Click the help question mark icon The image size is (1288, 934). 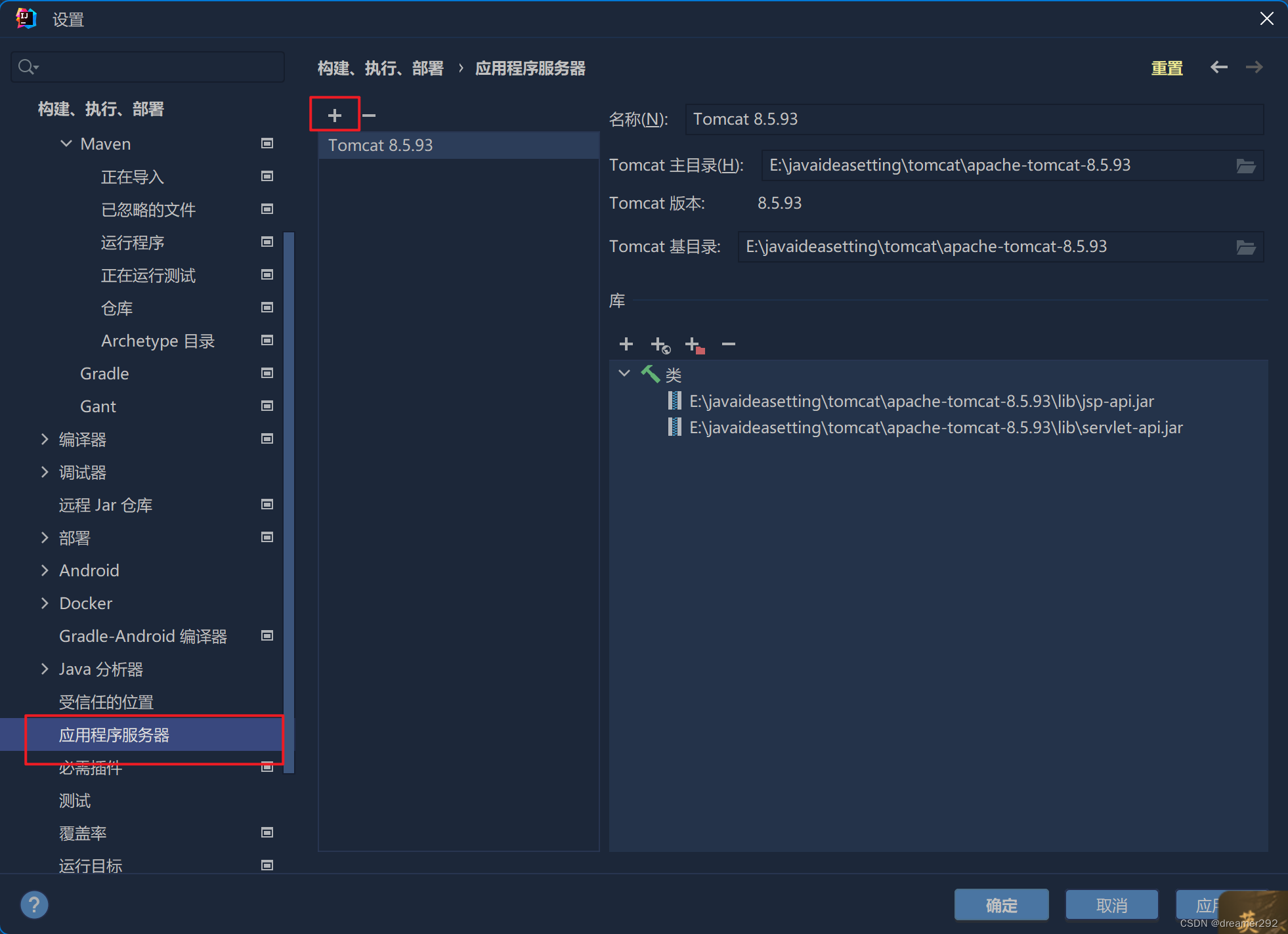(x=34, y=905)
